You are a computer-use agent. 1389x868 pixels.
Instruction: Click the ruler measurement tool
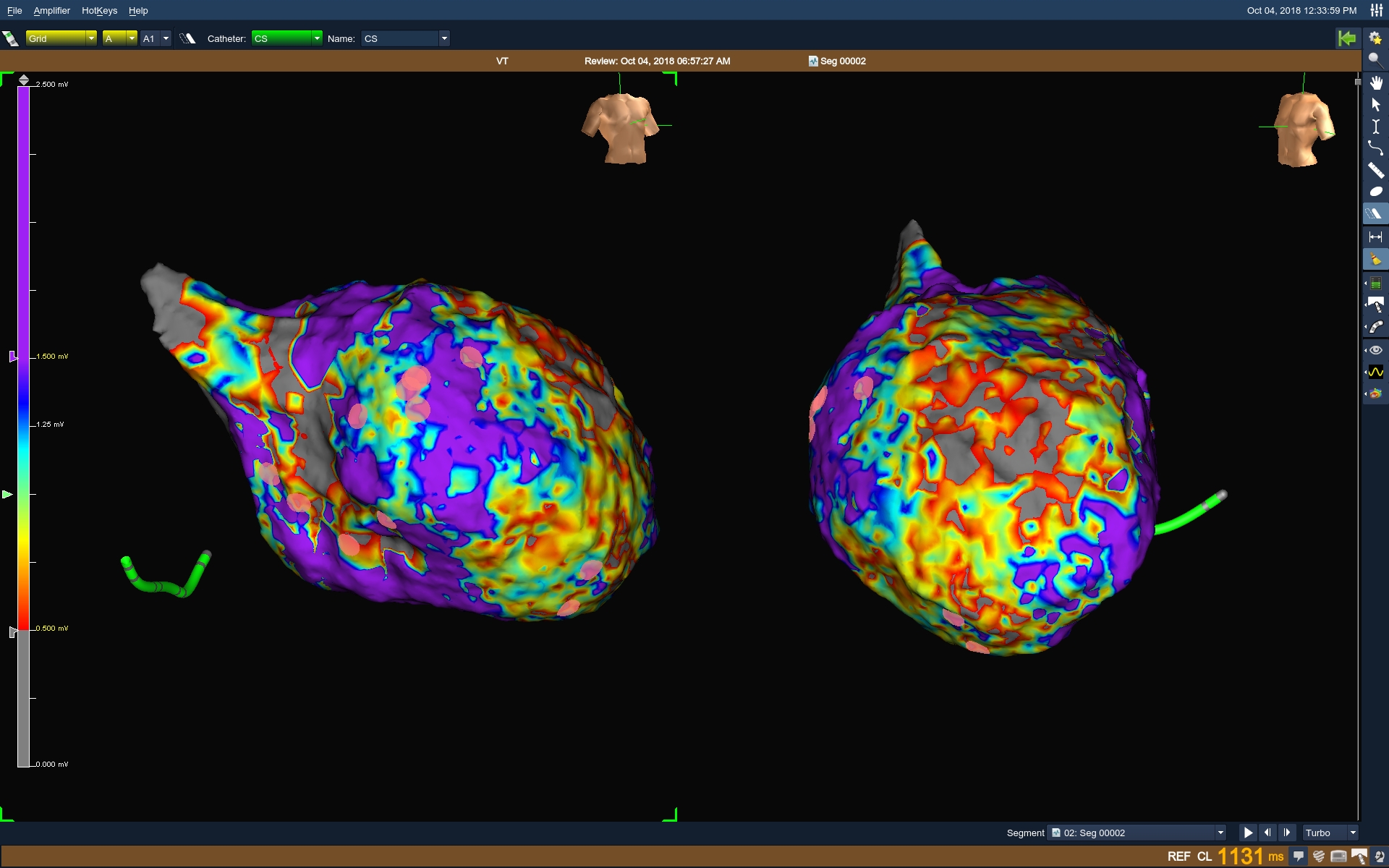pyautogui.click(x=1375, y=171)
